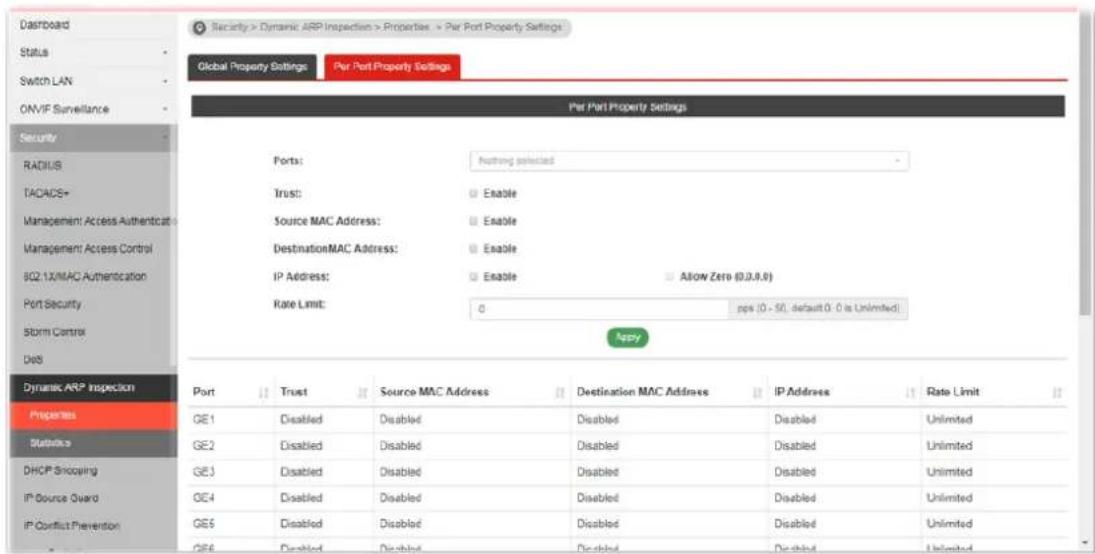Sort by IP Address column arrows
Viewport: 1095px width, 554px height.
click(x=911, y=393)
